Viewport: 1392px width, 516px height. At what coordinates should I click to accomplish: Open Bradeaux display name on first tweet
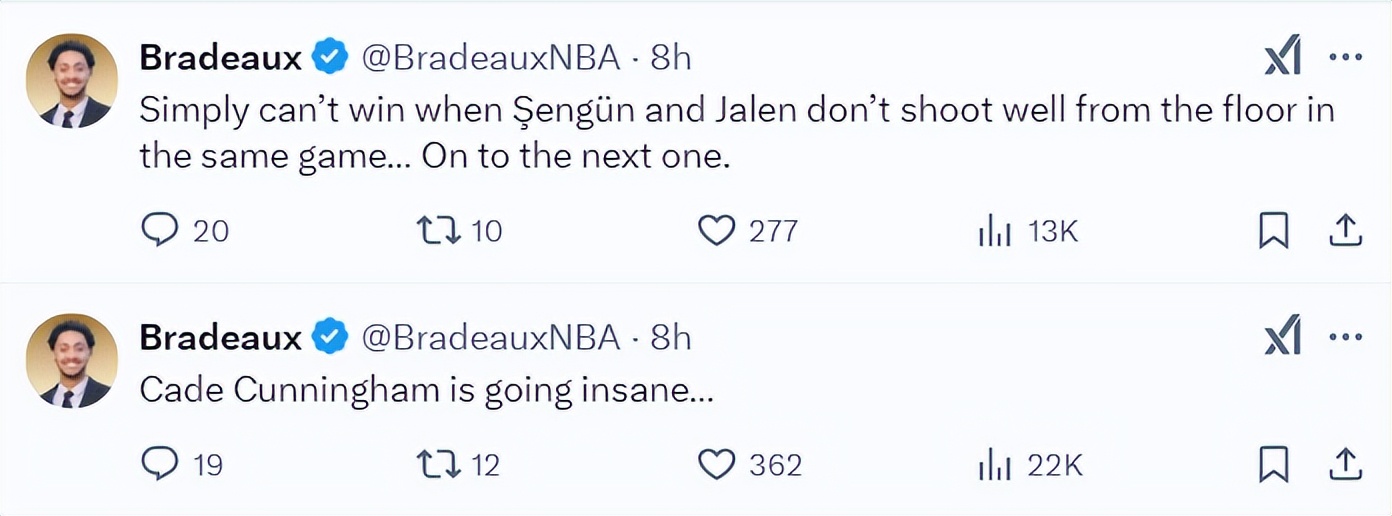(x=220, y=58)
